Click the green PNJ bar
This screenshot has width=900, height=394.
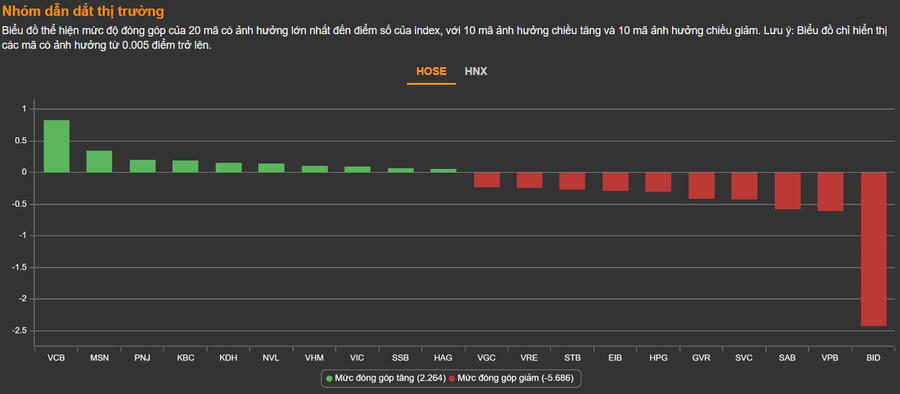click(x=142, y=166)
